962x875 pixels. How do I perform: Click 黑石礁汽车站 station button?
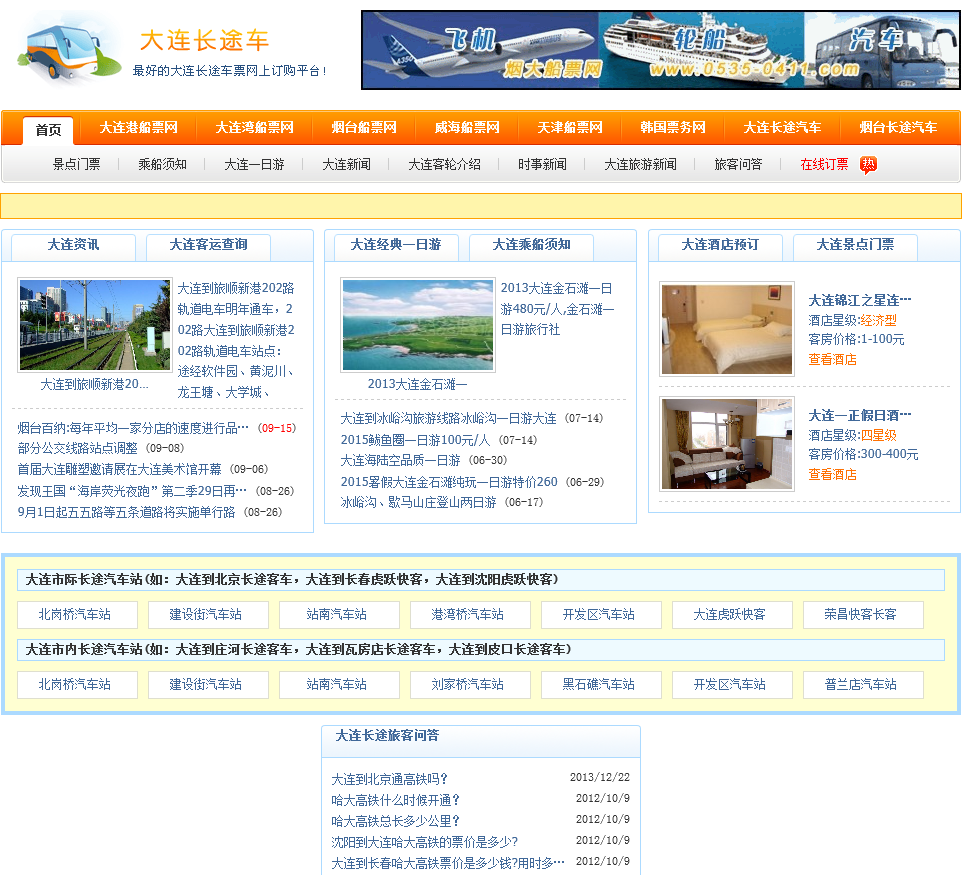click(601, 685)
